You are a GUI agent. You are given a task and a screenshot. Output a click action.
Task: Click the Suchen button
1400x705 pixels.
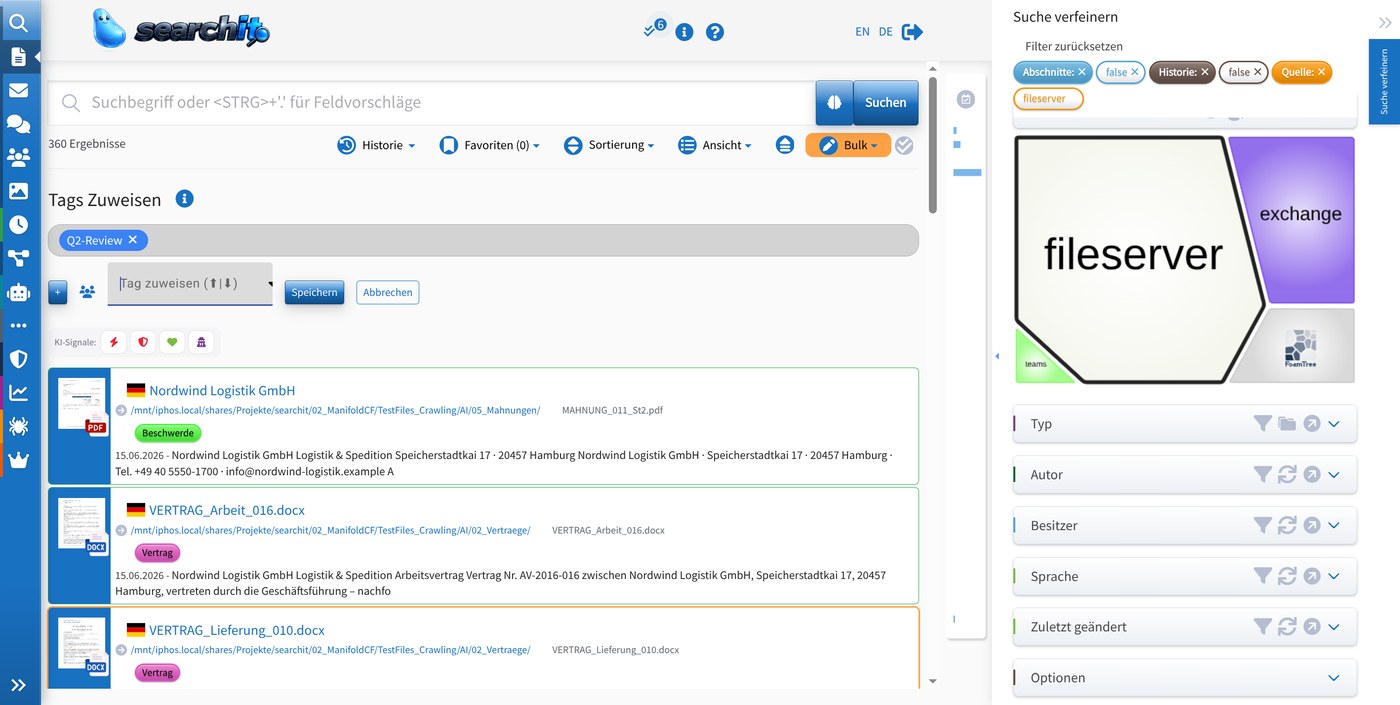886,102
